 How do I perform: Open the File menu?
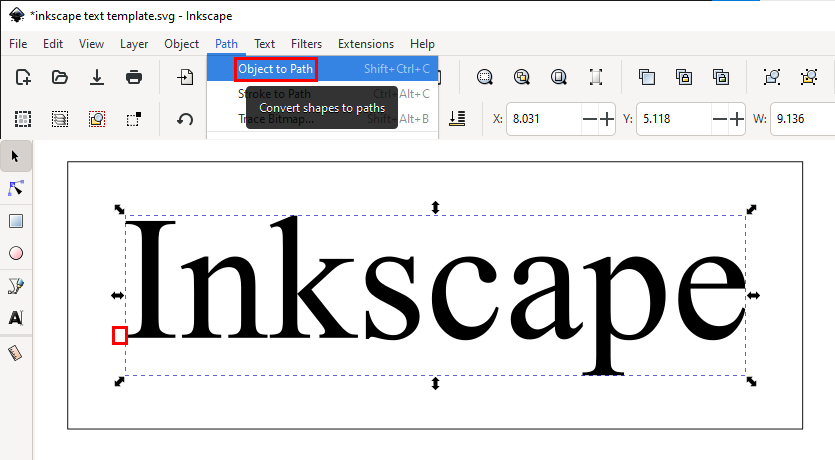[18, 44]
